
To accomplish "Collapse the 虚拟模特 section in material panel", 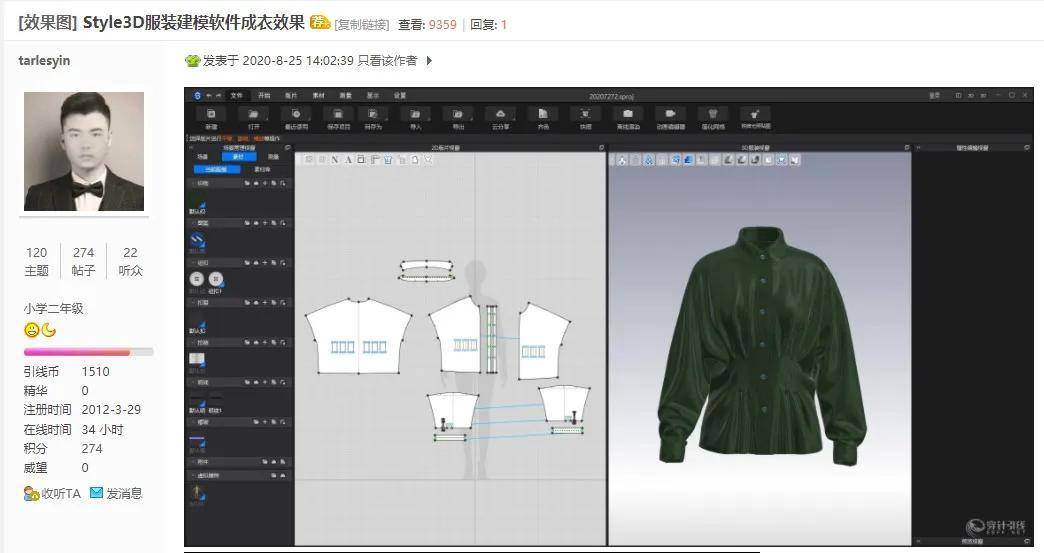I will [193, 476].
